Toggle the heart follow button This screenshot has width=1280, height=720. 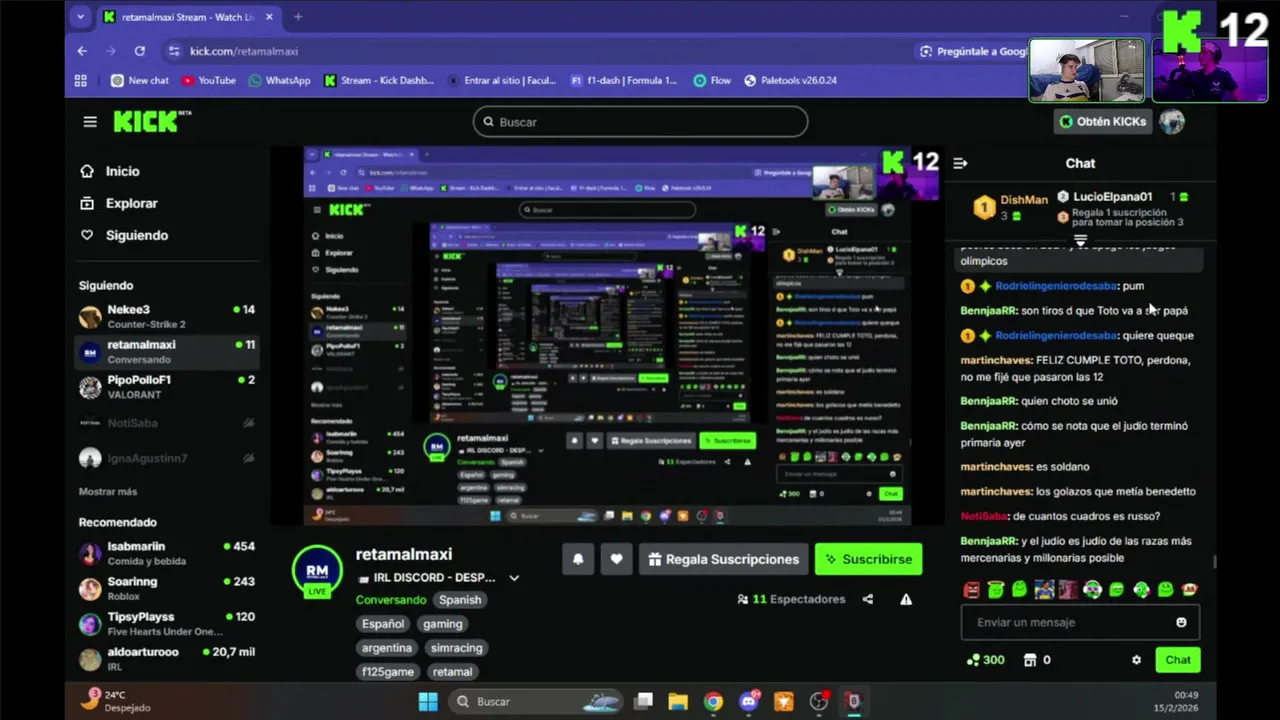(616, 559)
